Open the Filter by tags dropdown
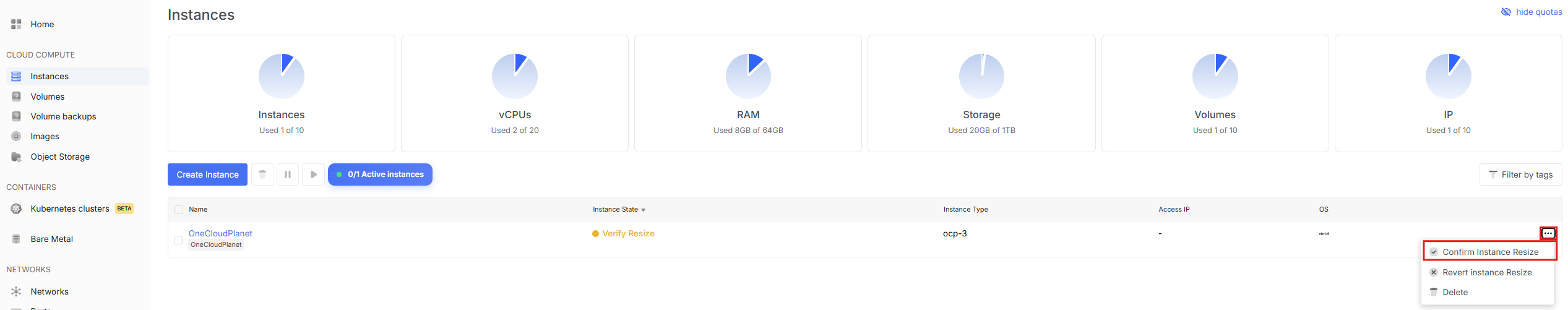 pos(1520,174)
